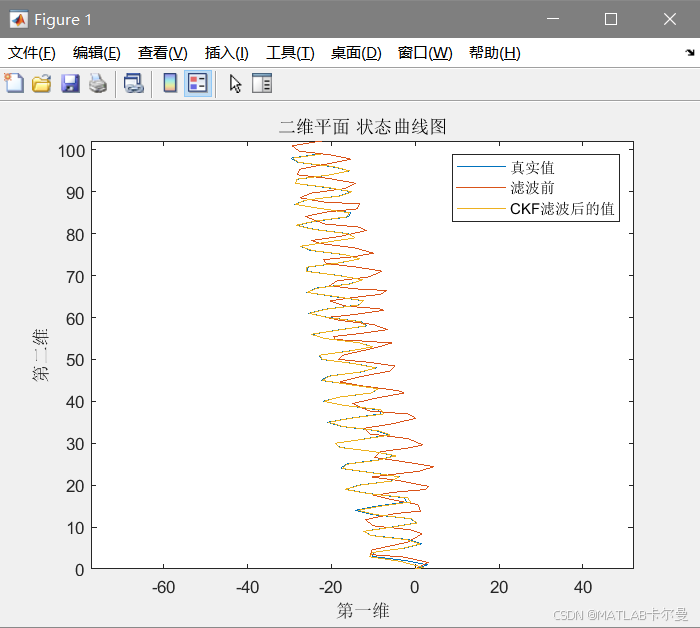
Task: Expand the toolbar dock arrow at right of the menu bar
Action: (690, 53)
